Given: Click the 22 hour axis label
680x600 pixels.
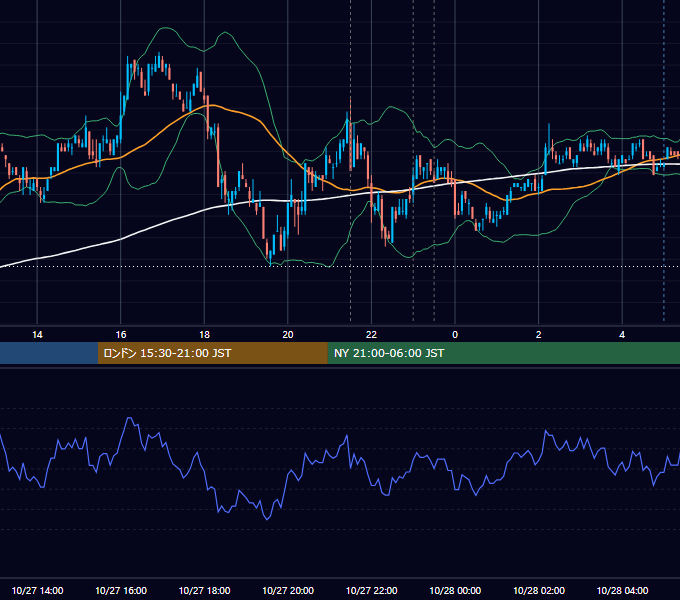Looking at the screenshot, I should (371, 335).
